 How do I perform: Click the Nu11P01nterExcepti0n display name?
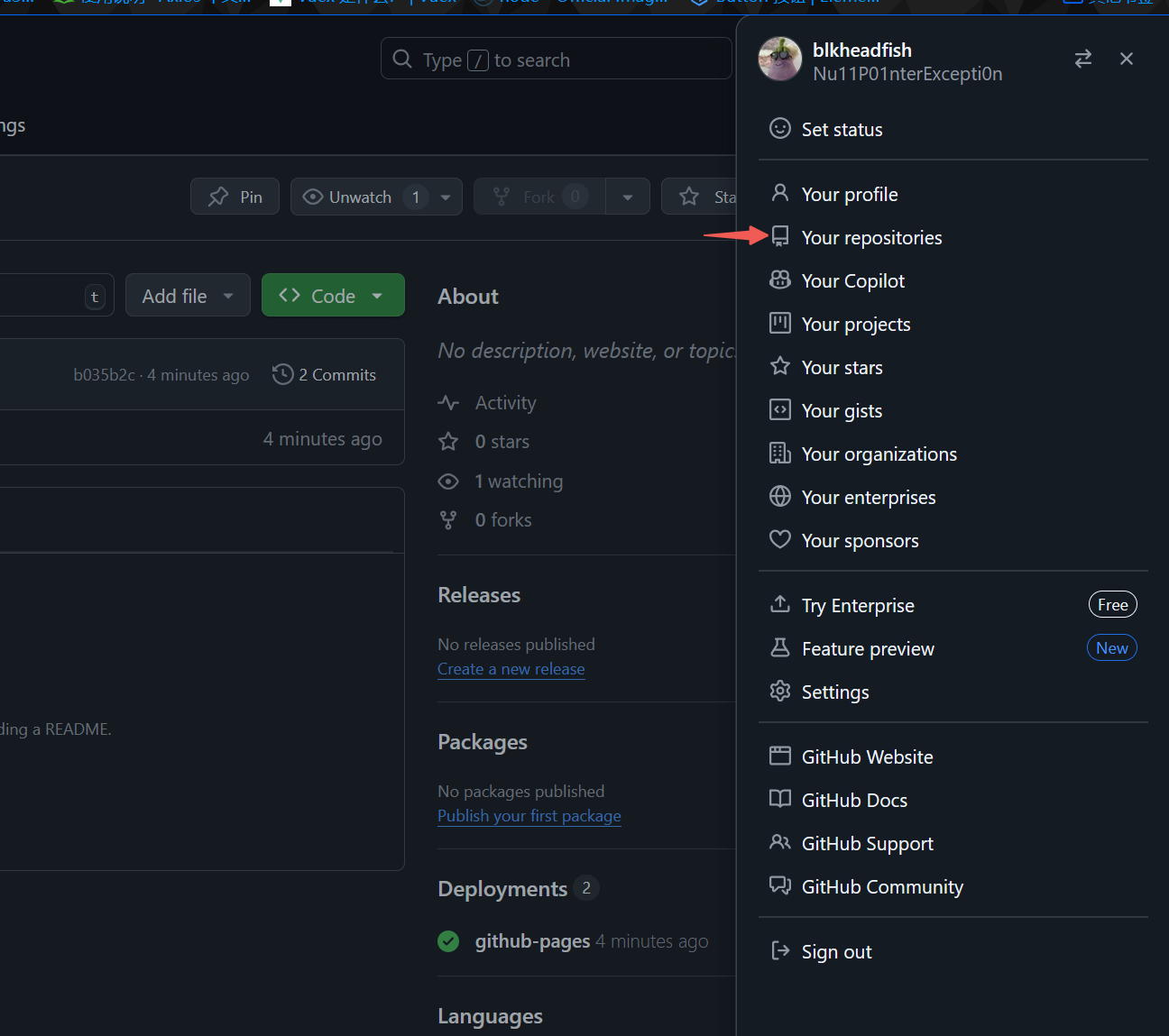(907, 74)
